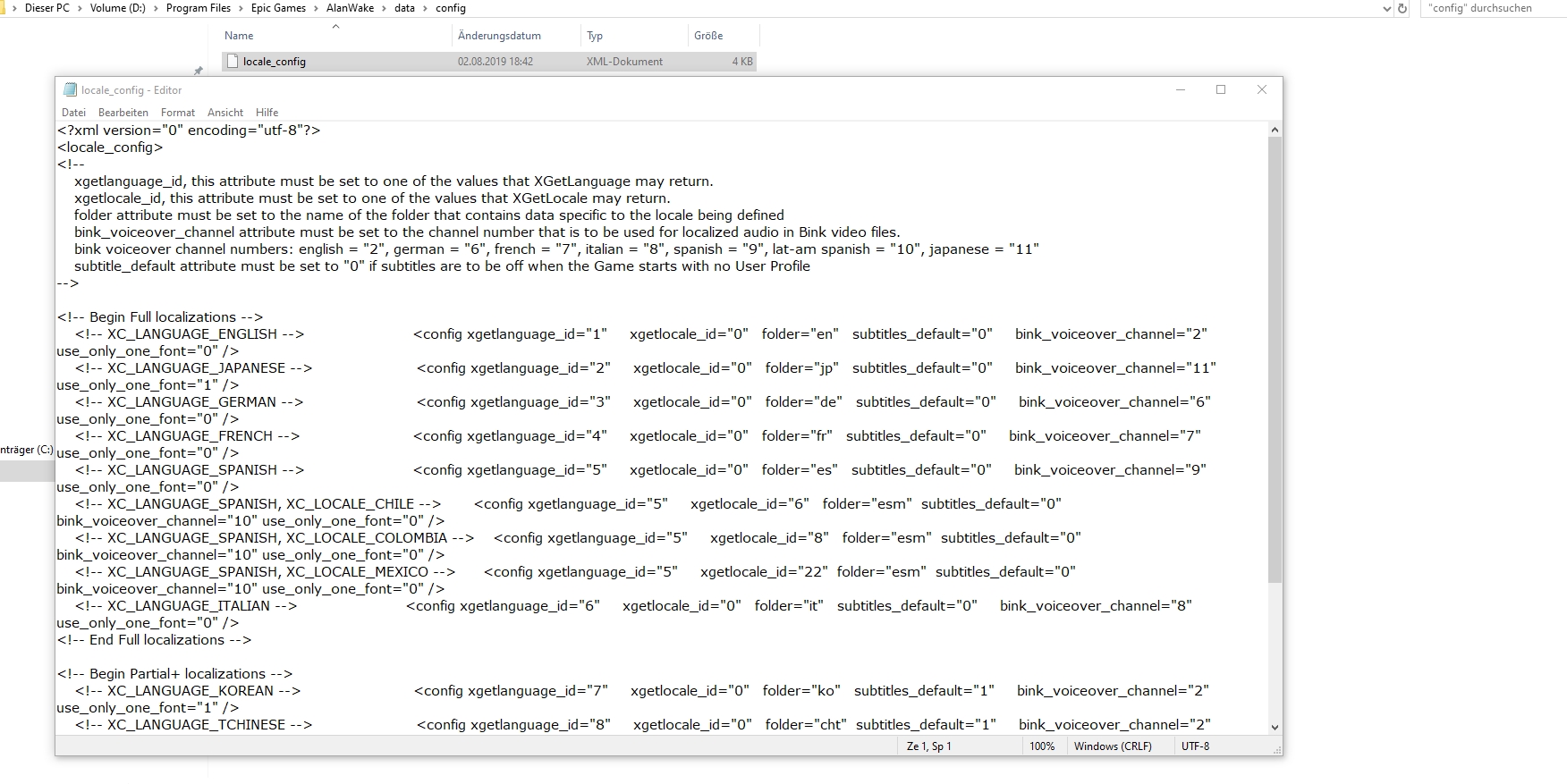Minimize the Editor window

point(1181,89)
